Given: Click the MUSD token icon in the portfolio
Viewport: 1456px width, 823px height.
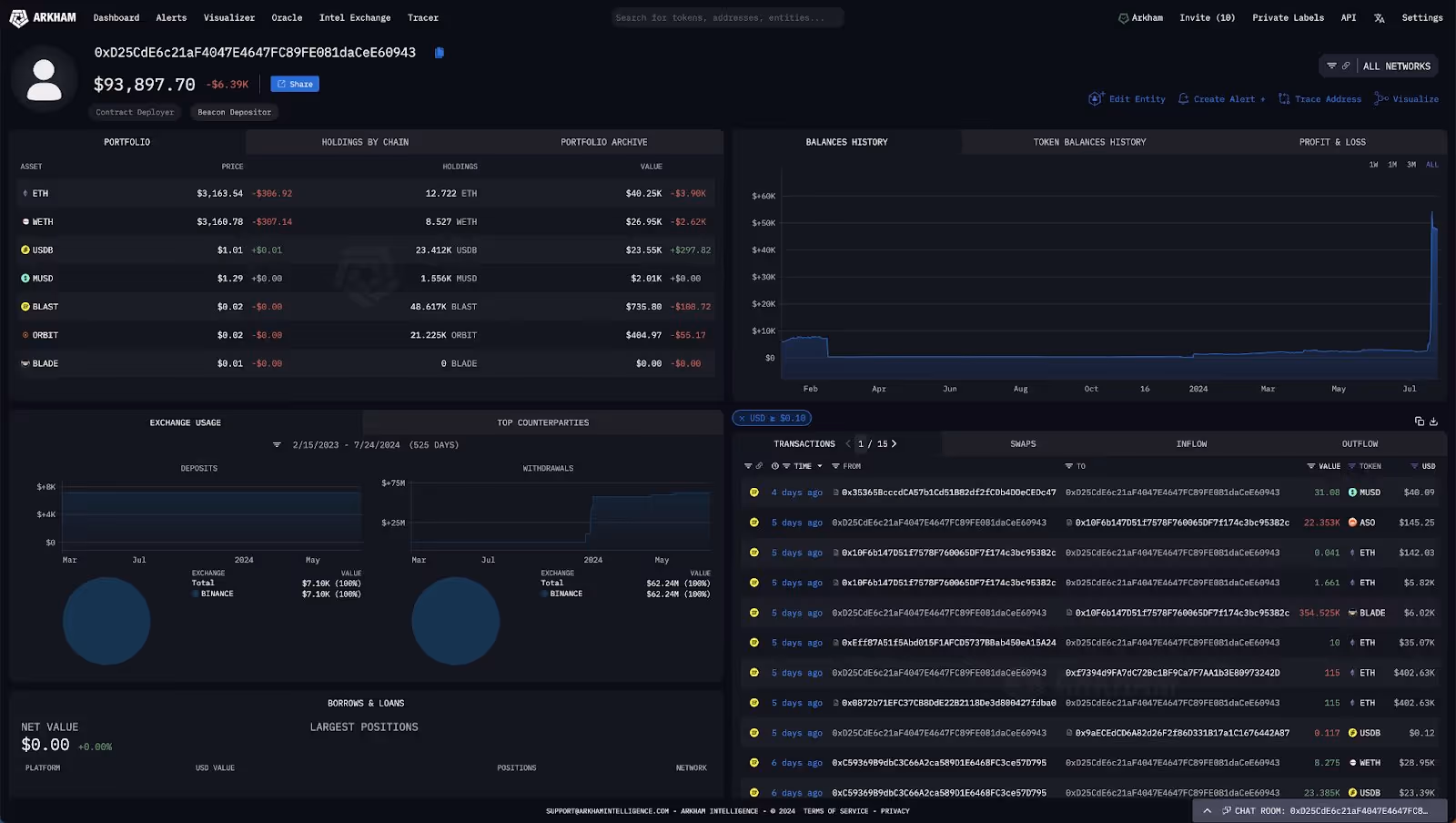Looking at the screenshot, I should pos(25,279).
